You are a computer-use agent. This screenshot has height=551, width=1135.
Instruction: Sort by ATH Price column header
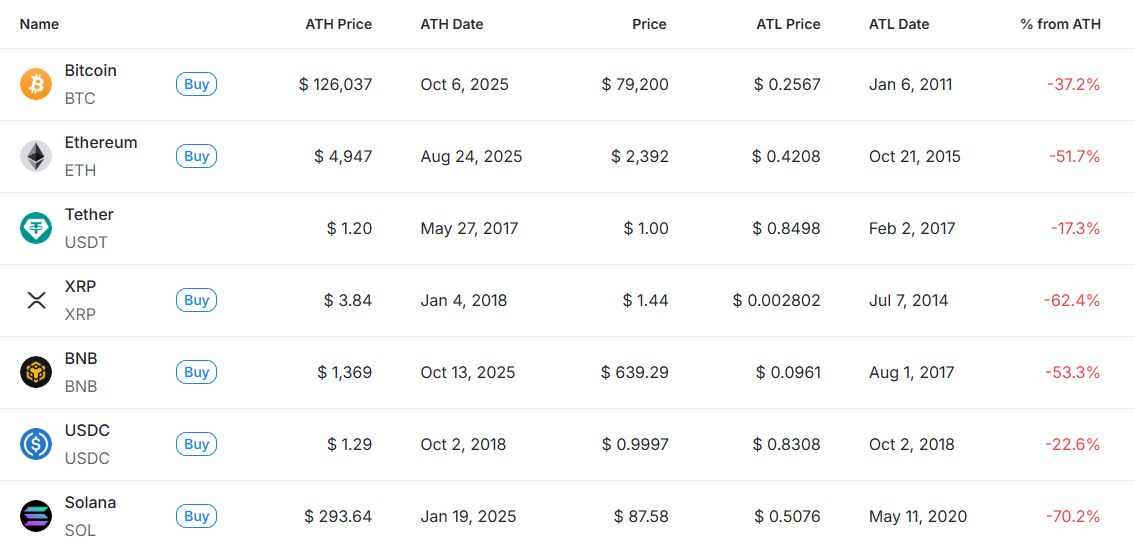click(x=338, y=24)
